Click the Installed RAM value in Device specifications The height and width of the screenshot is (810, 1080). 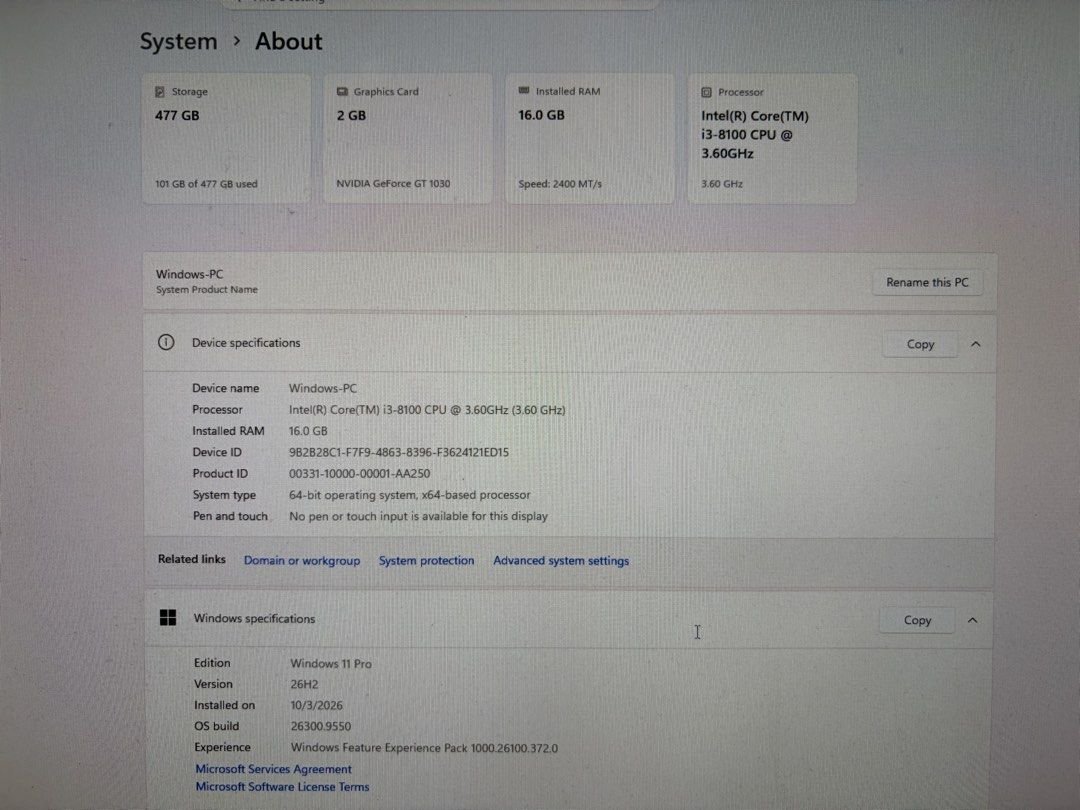coord(308,431)
